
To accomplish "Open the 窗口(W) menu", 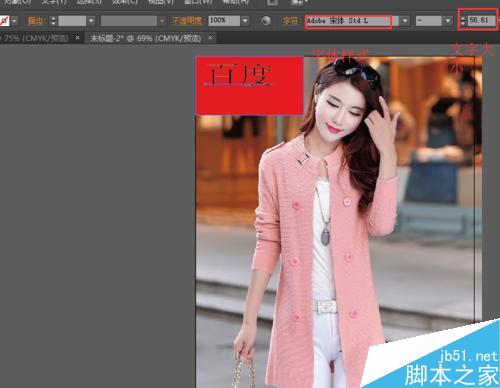I will [x=198, y=2].
